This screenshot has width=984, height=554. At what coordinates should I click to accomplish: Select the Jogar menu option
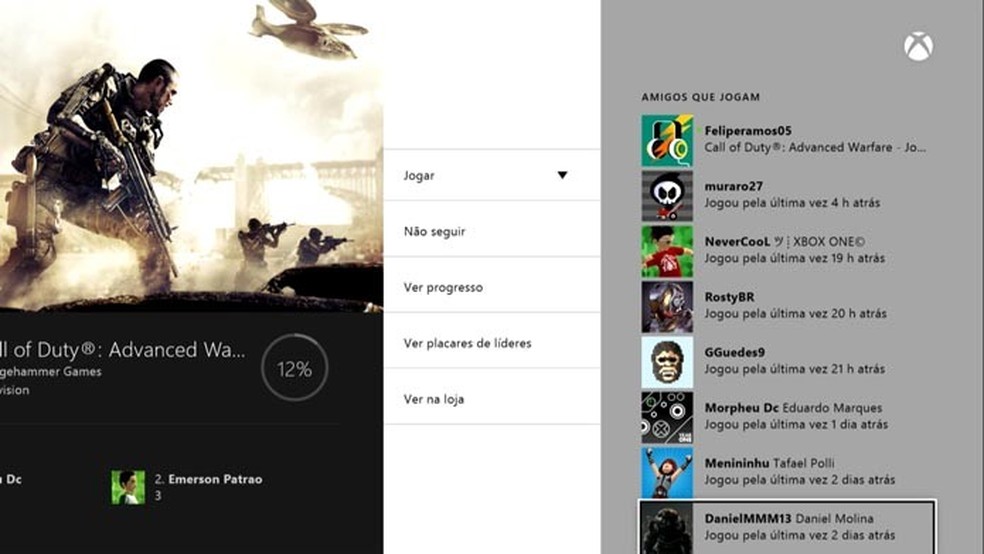pyautogui.click(x=492, y=175)
